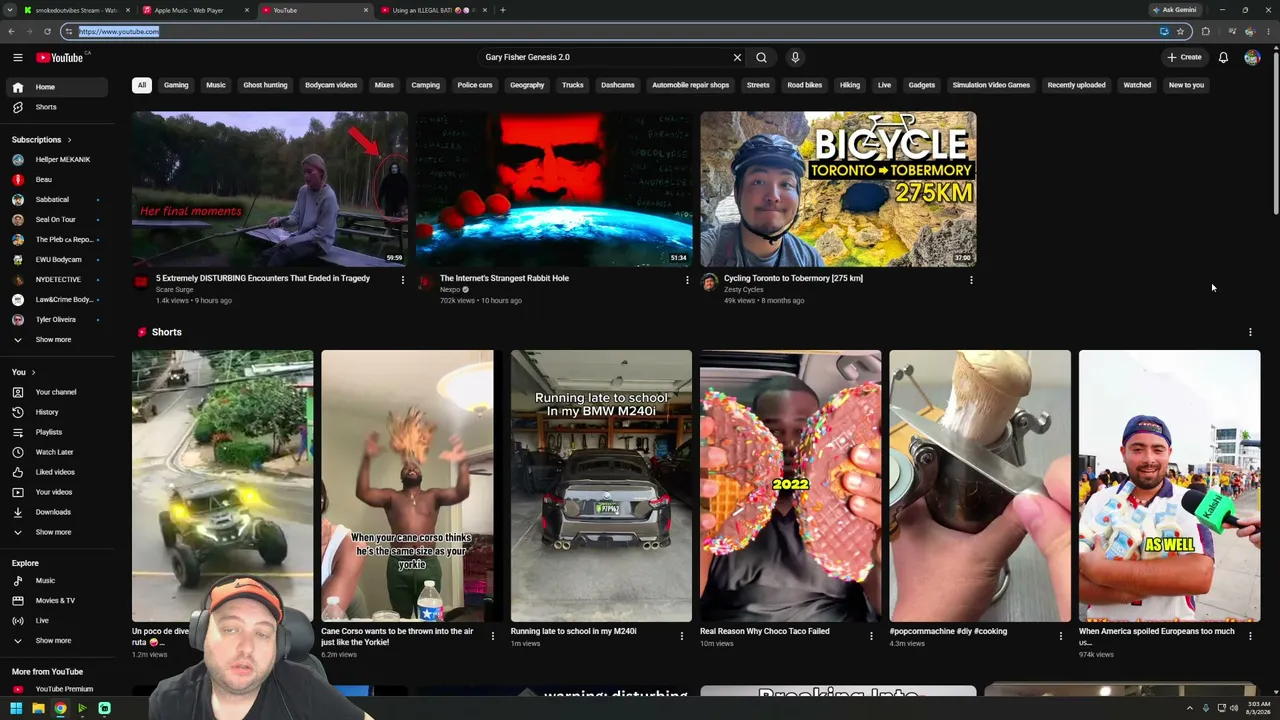Viewport: 1280px width, 720px height.
Task: Open Your videos in the sidebar
Action: pyautogui.click(x=56, y=492)
